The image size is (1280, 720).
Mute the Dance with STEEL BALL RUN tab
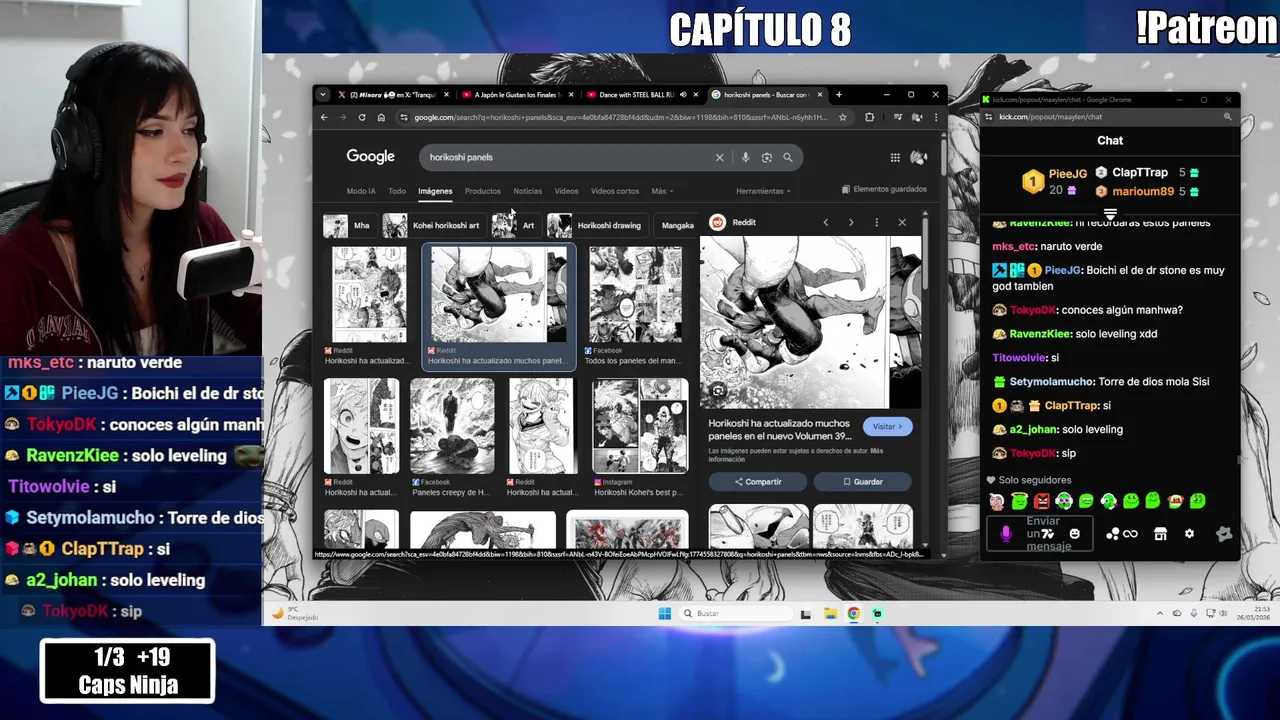pos(683,95)
